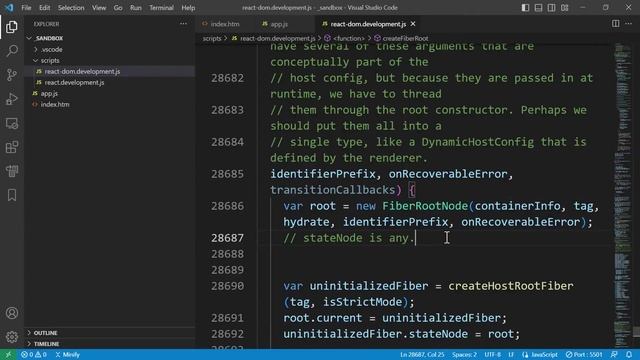
Task: Open app.js in explorer tree
Action: pos(109,93)
